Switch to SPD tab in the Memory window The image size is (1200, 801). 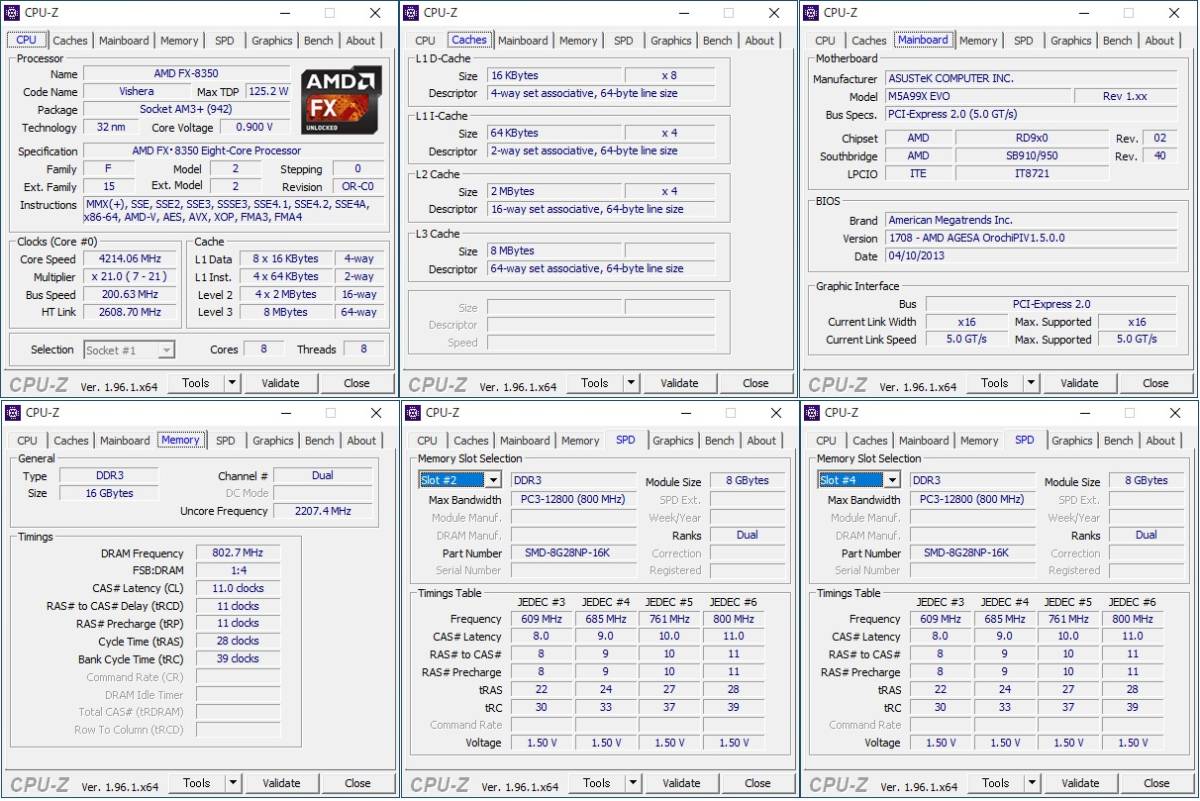(226, 441)
